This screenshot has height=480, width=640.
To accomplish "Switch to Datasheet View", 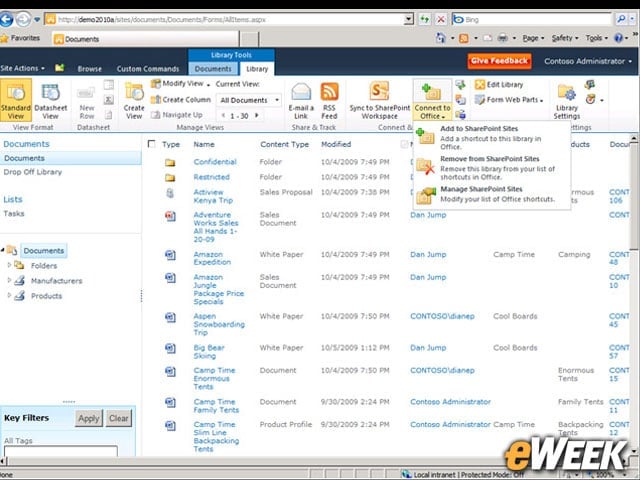I will coord(51,101).
